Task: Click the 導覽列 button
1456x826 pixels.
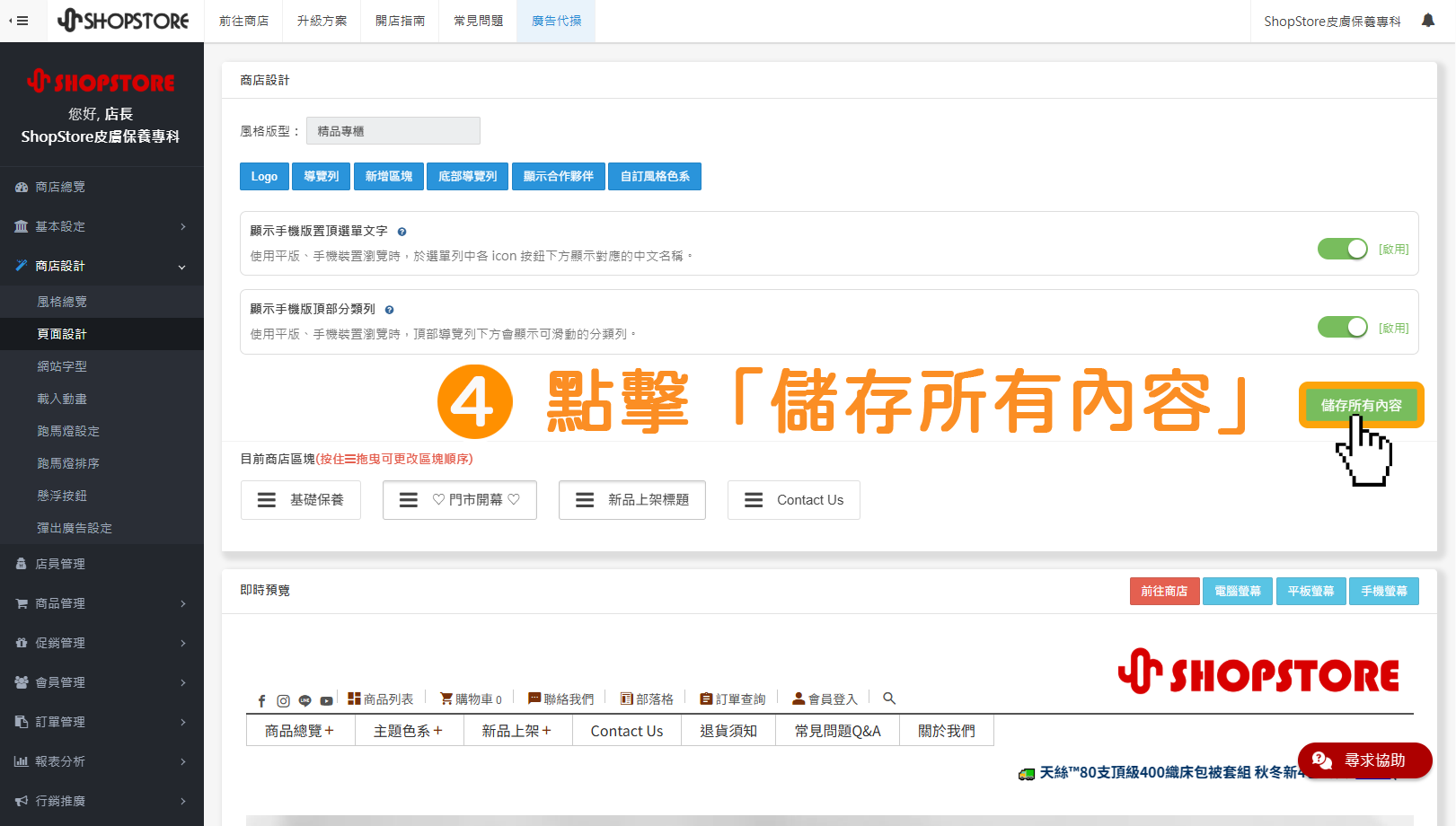Action: click(322, 176)
